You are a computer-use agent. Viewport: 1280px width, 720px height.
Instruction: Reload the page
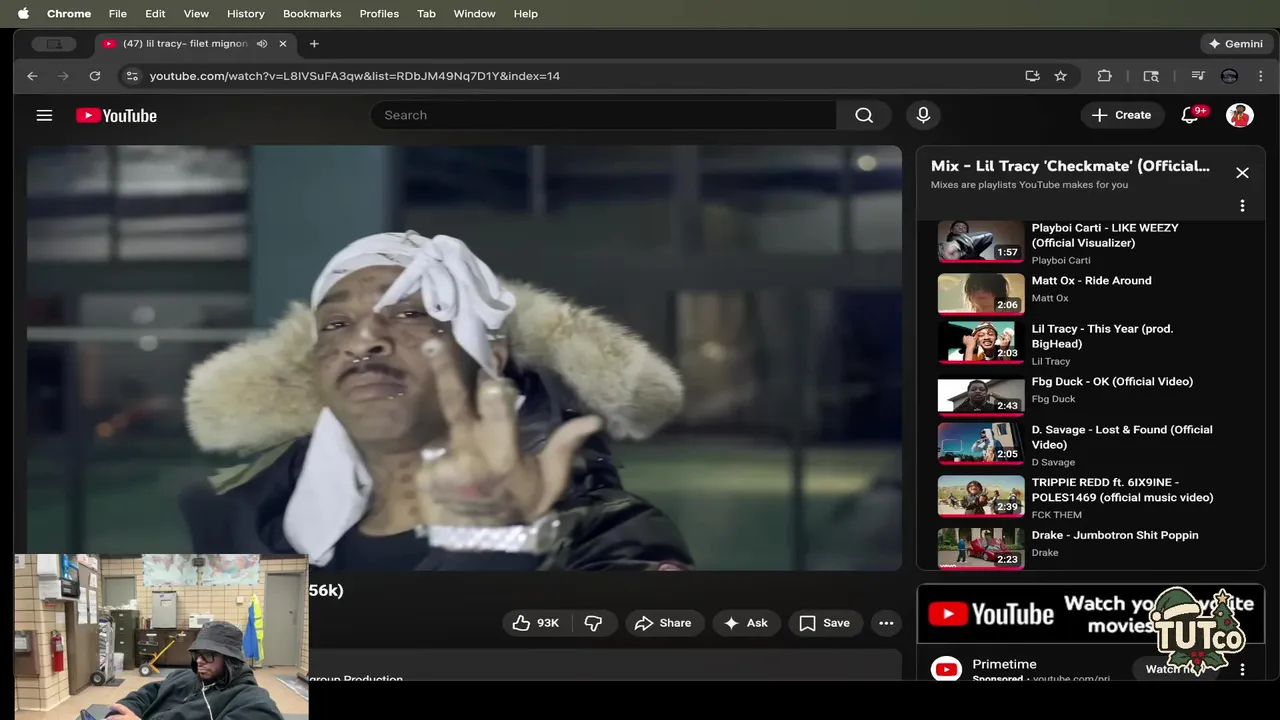pos(95,76)
